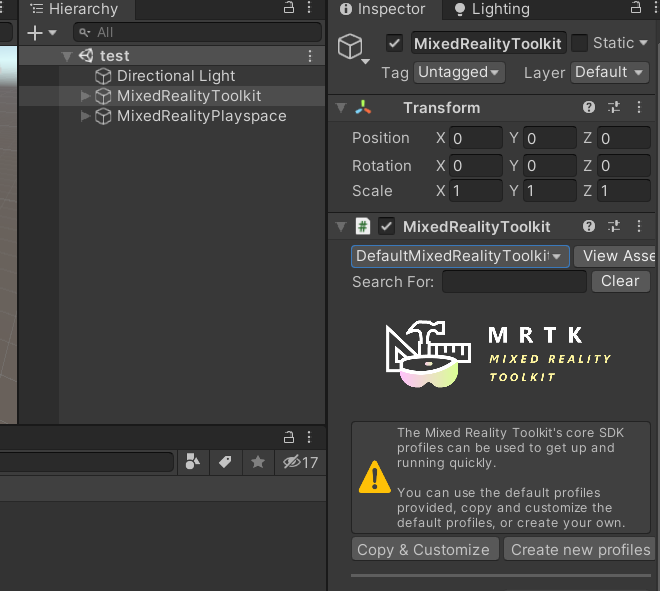
Task: Select Directional Light in the hierarchy
Action: (176, 76)
